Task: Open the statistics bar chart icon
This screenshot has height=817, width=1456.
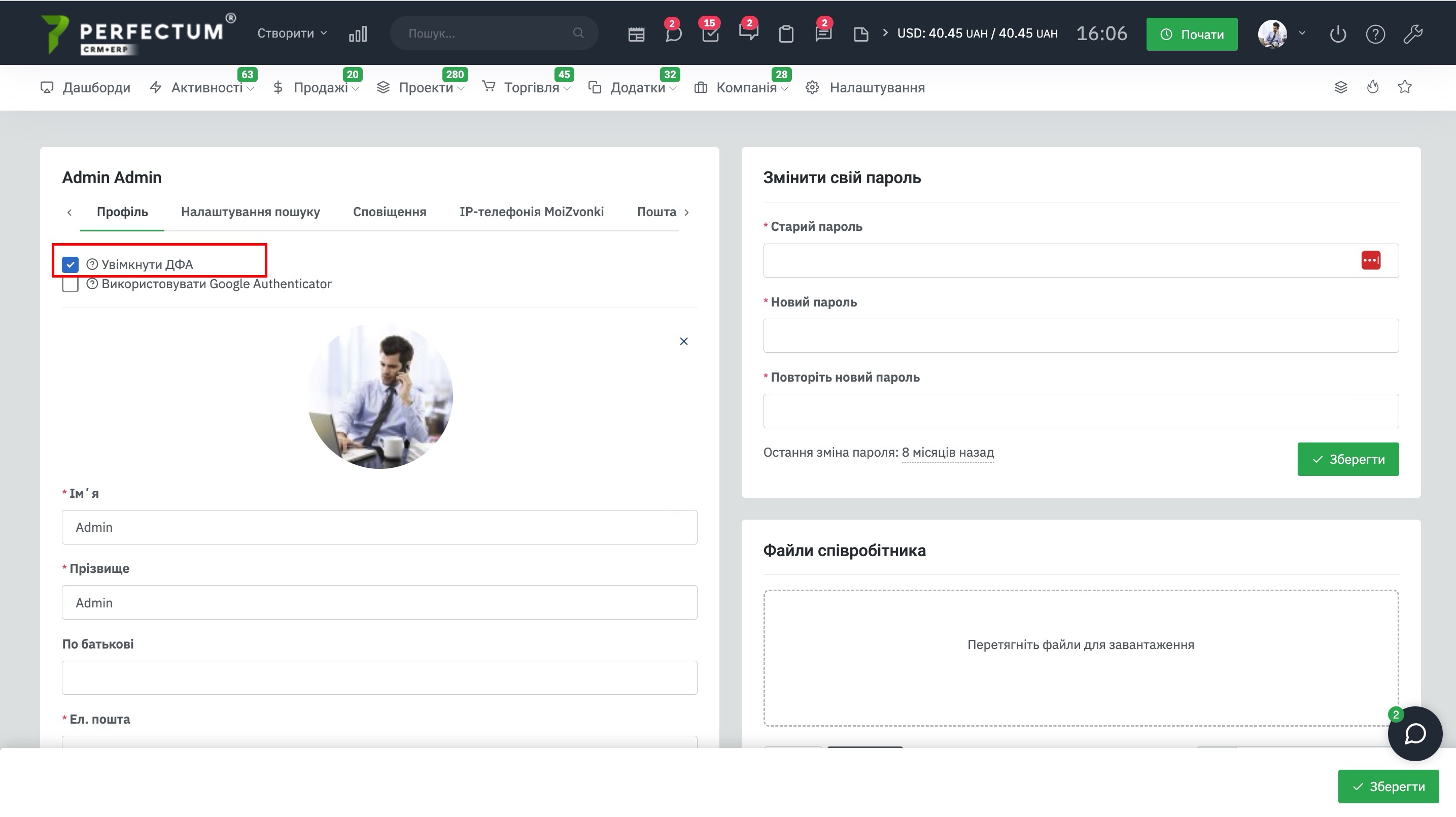Action: [357, 34]
